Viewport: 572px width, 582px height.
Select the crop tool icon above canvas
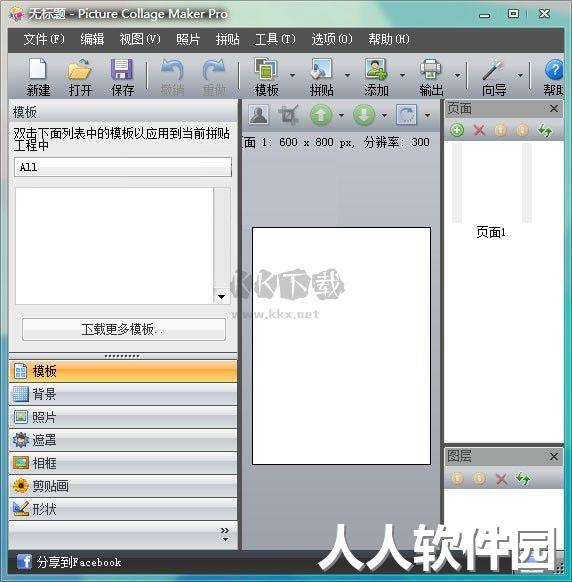click(289, 115)
